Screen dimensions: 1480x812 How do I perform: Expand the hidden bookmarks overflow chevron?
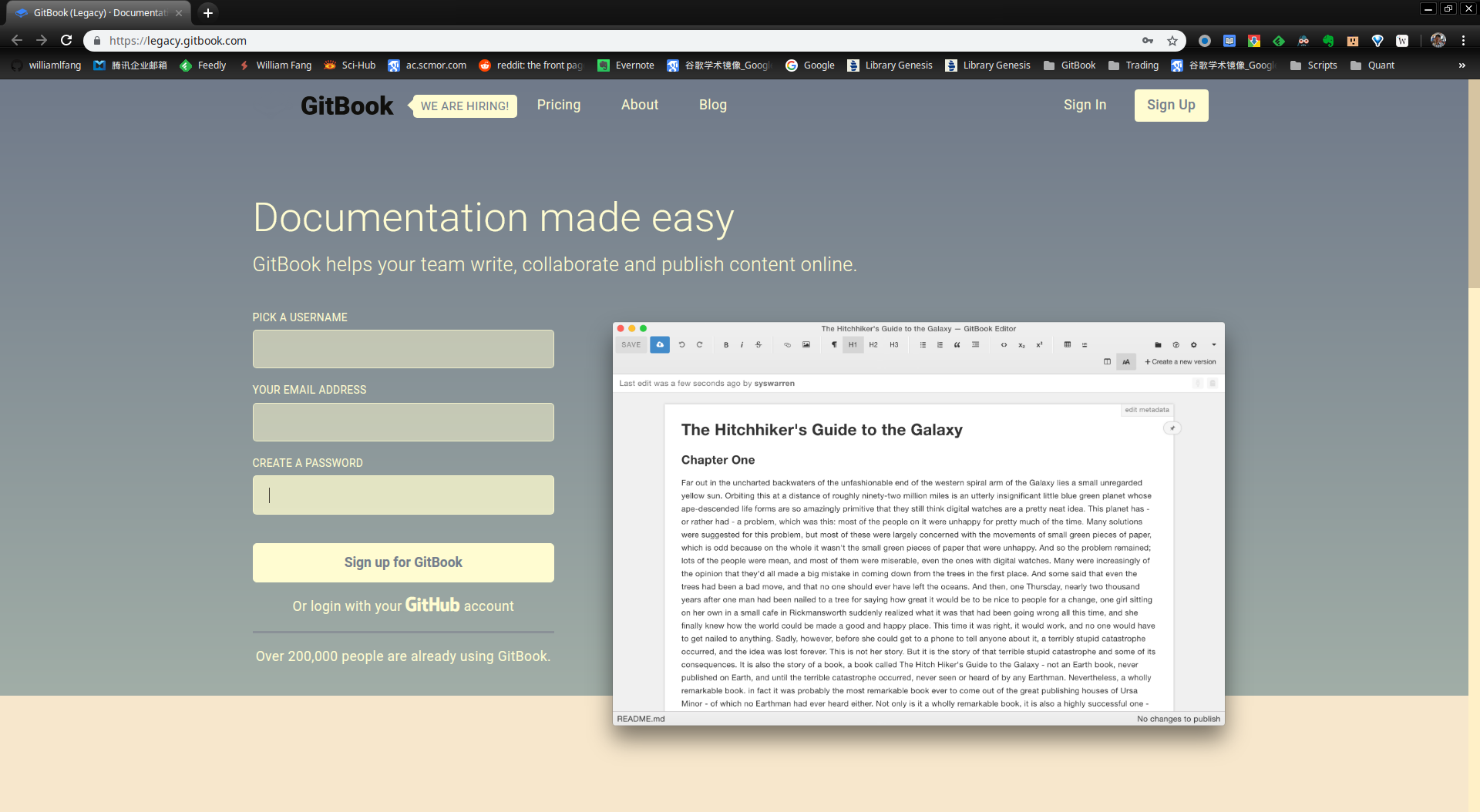pyautogui.click(x=1461, y=65)
